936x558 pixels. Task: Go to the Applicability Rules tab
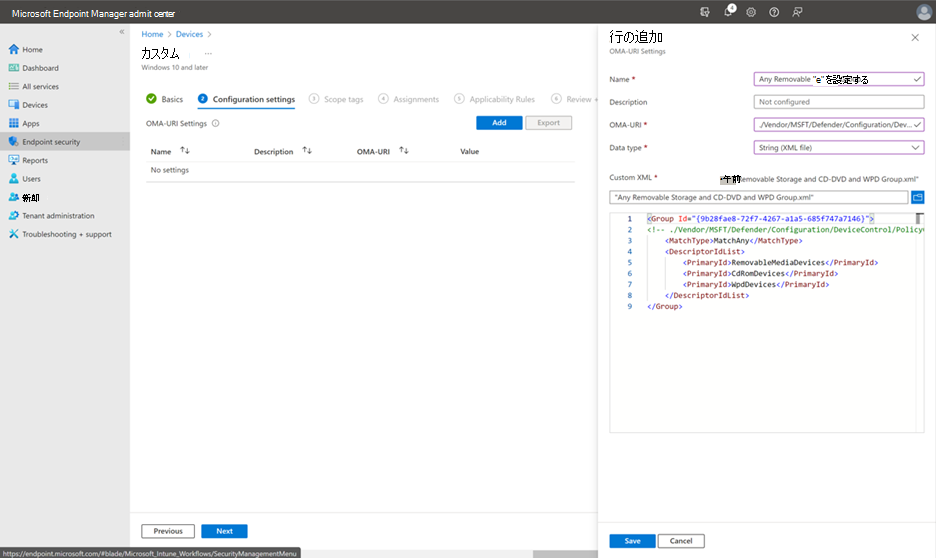click(x=494, y=99)
